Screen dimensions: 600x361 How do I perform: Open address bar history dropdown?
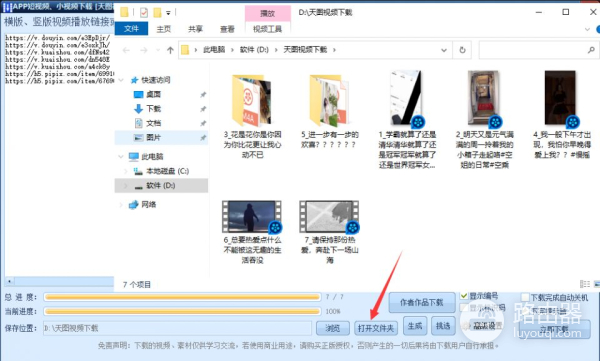tap(444, 50)
